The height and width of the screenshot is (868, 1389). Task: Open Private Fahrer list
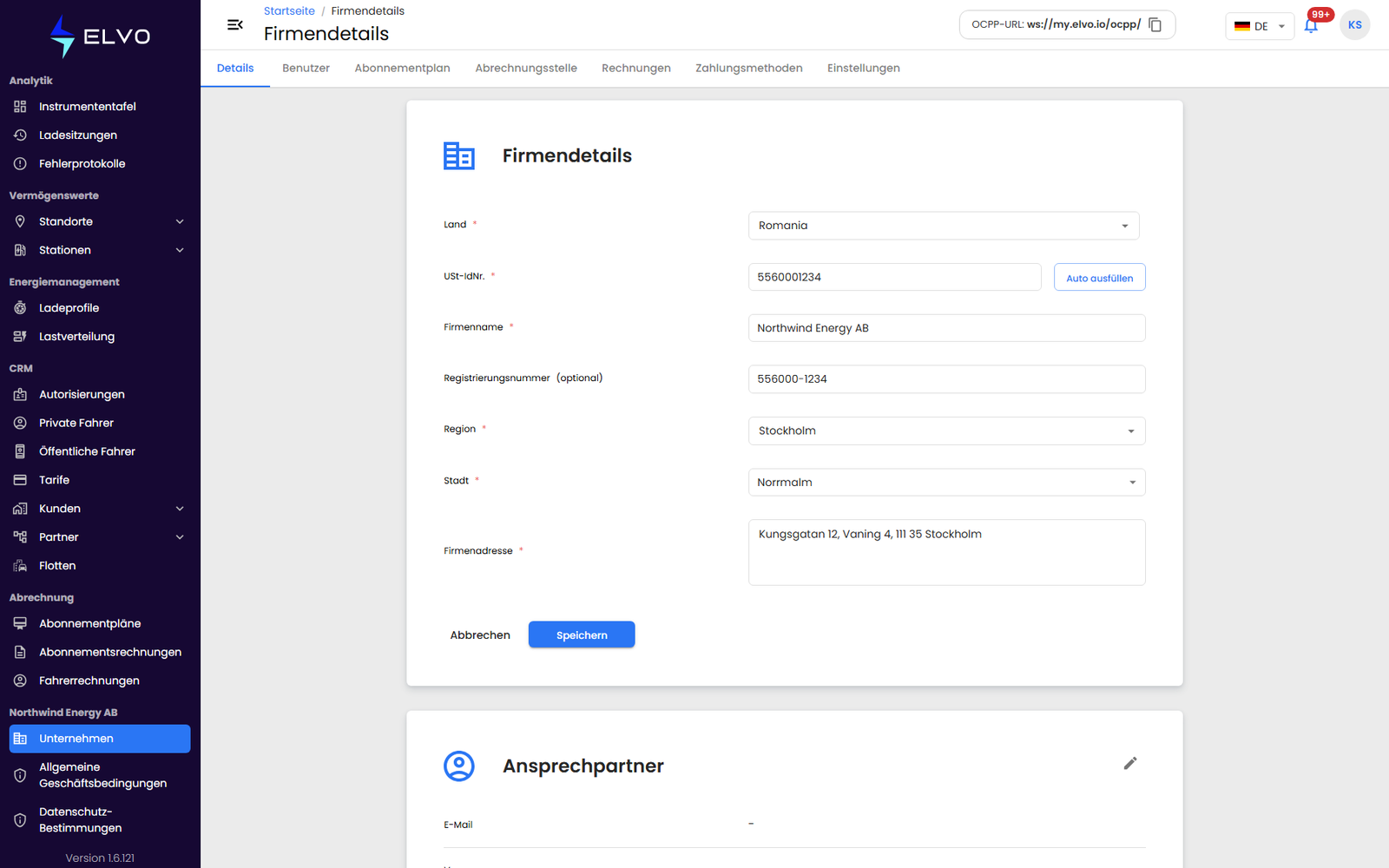point(100,423)
